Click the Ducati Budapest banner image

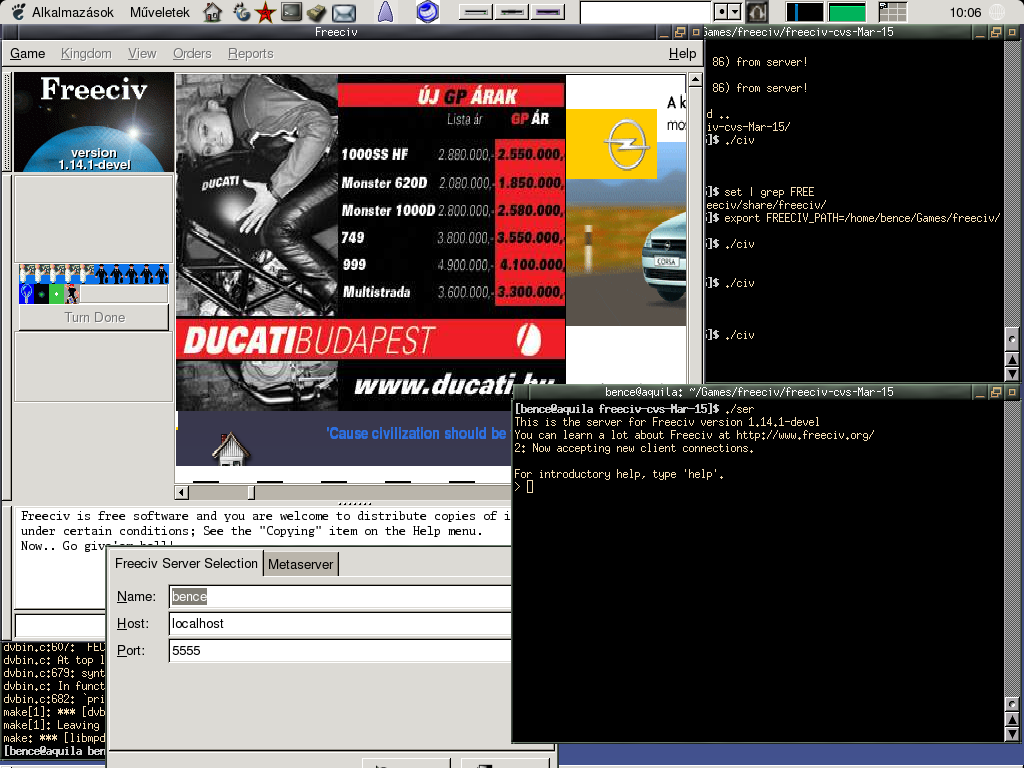[370, 340]
